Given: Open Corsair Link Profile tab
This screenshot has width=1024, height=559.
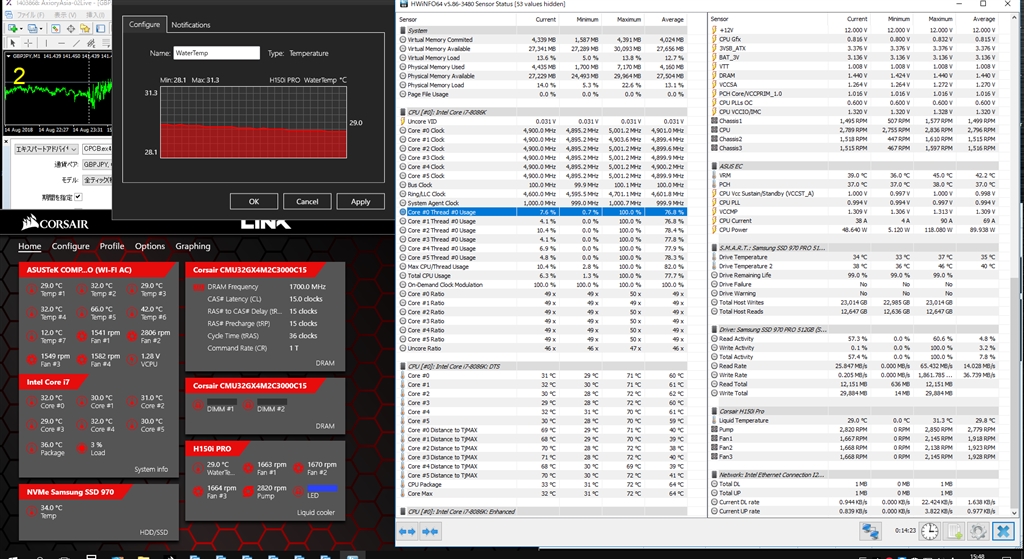Looking at the screenshot, I should pyautogui.click(x=112, y=246).
